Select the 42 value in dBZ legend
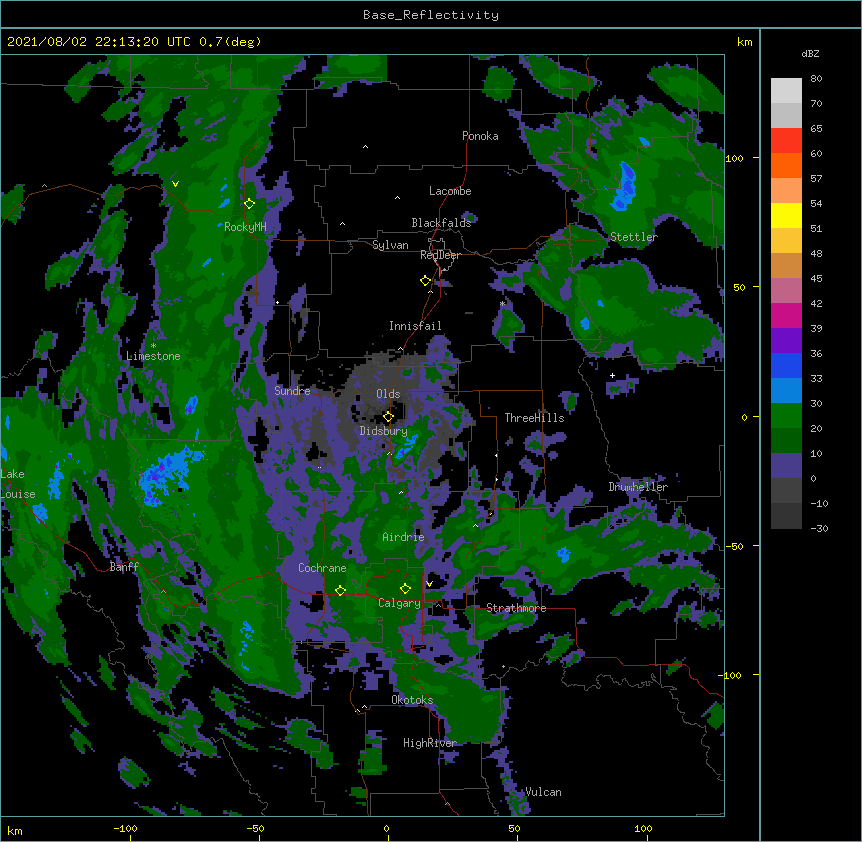 coord(816,303)
